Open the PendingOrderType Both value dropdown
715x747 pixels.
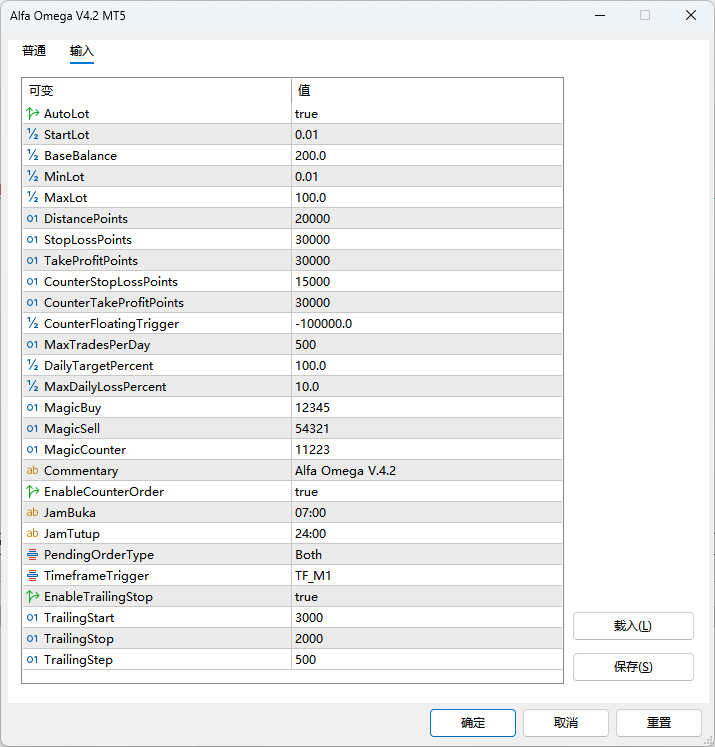(426, 555)
